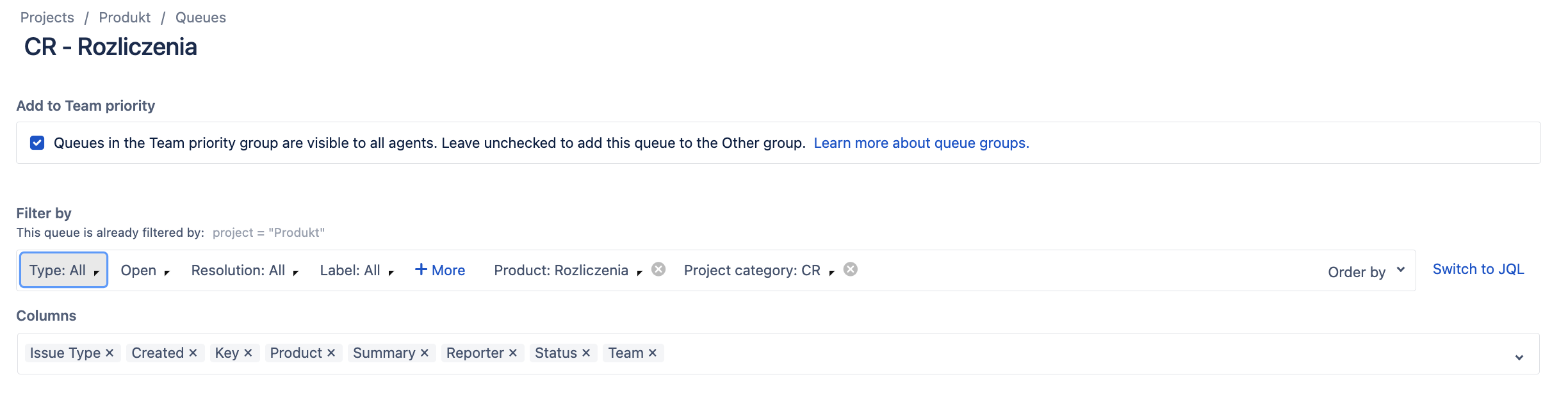
Task: Open the Type: All filter dropdown
Action: (63, 270)
